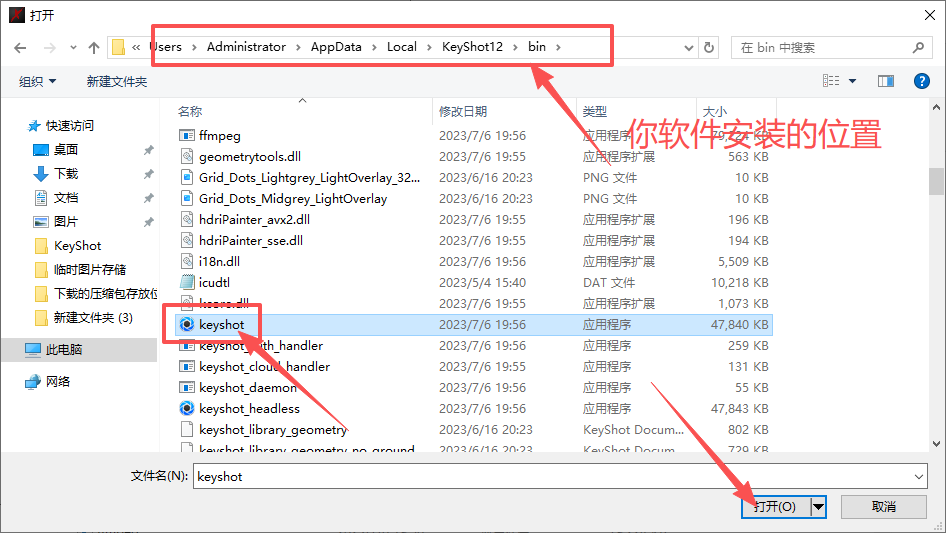Viewport: 946px width, 533px height.
Task: Click the 取消 button
Action: (x=884, y=506)
